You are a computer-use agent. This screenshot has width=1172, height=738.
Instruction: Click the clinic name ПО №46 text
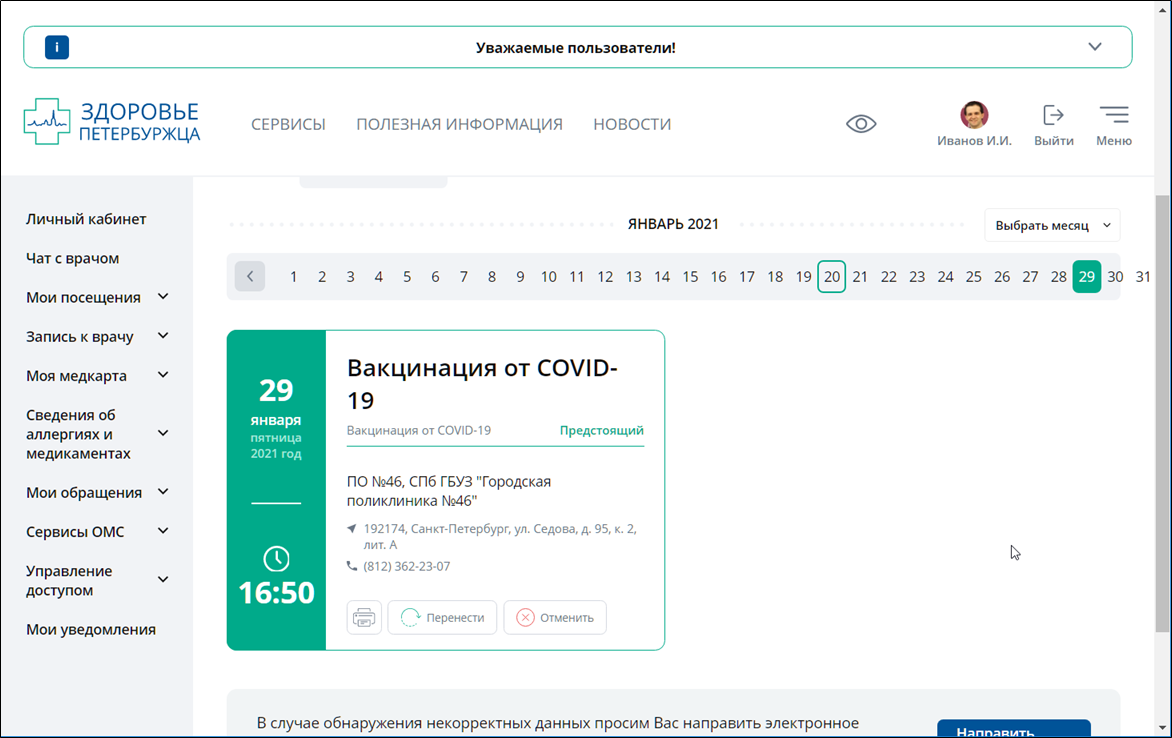pyautogui.click(x=449, y=491)
